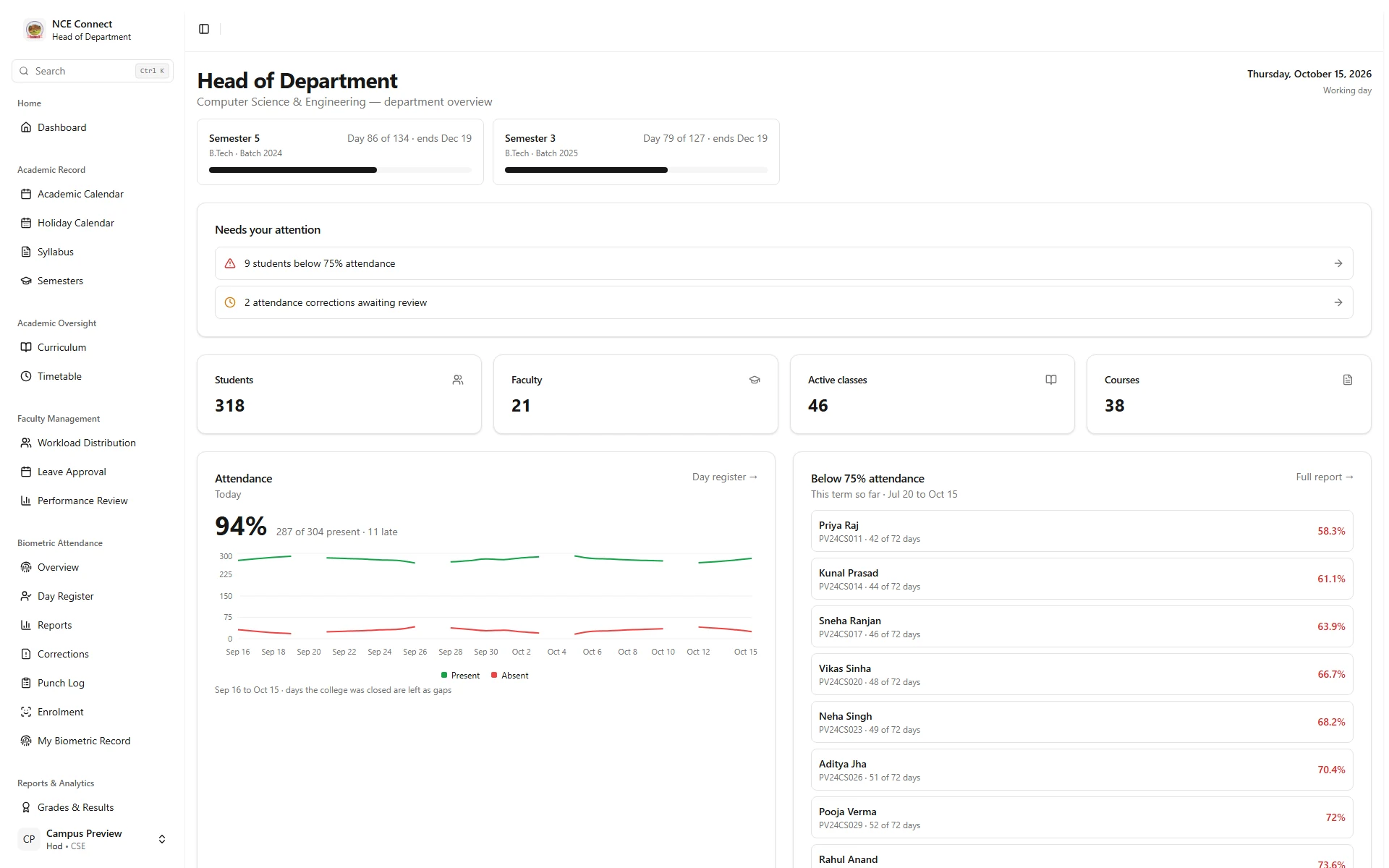Open Curriculum under Academic Oversight
The height and width of the screenshot is (868, 1389).
pos(93,347)
